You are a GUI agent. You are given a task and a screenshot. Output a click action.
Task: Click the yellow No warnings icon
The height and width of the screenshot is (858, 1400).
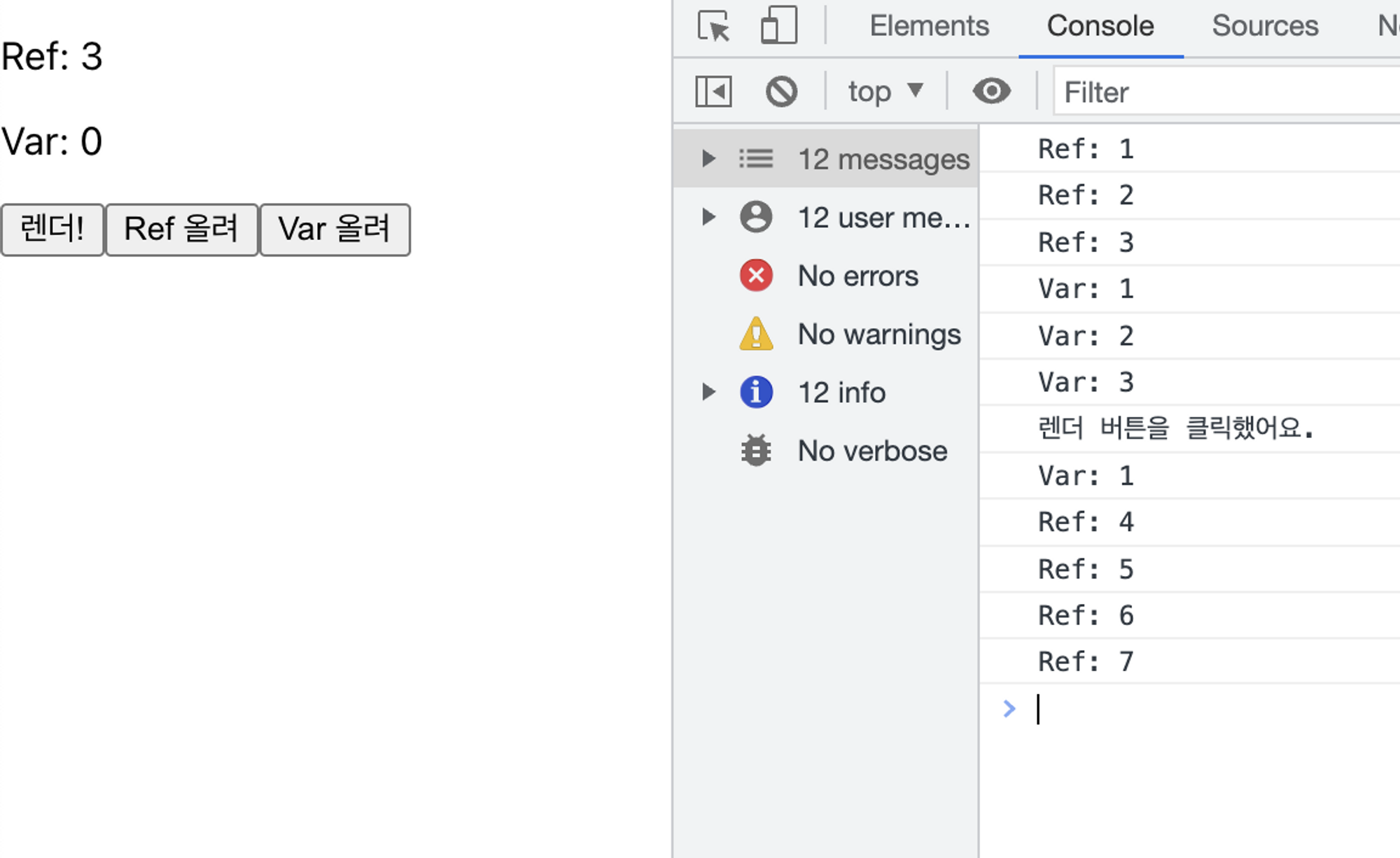[x=756, y=335]
